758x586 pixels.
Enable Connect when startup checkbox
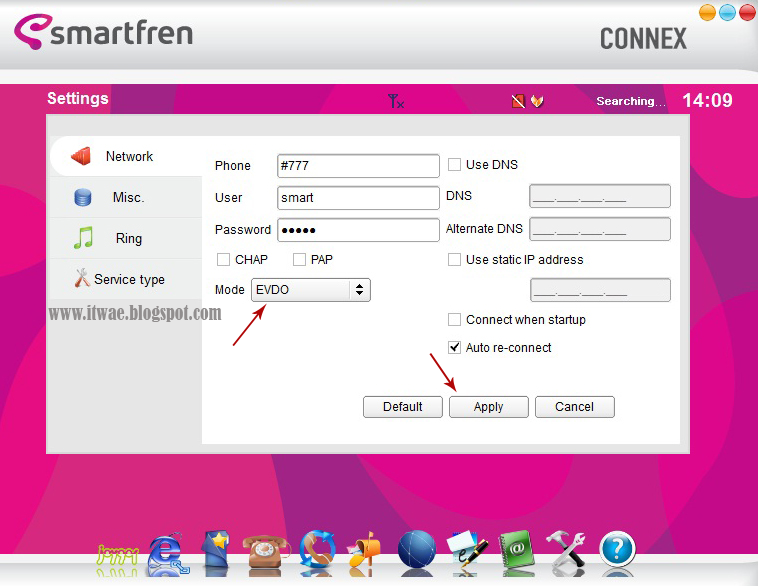pyautogui.click(x=454, y=320)
